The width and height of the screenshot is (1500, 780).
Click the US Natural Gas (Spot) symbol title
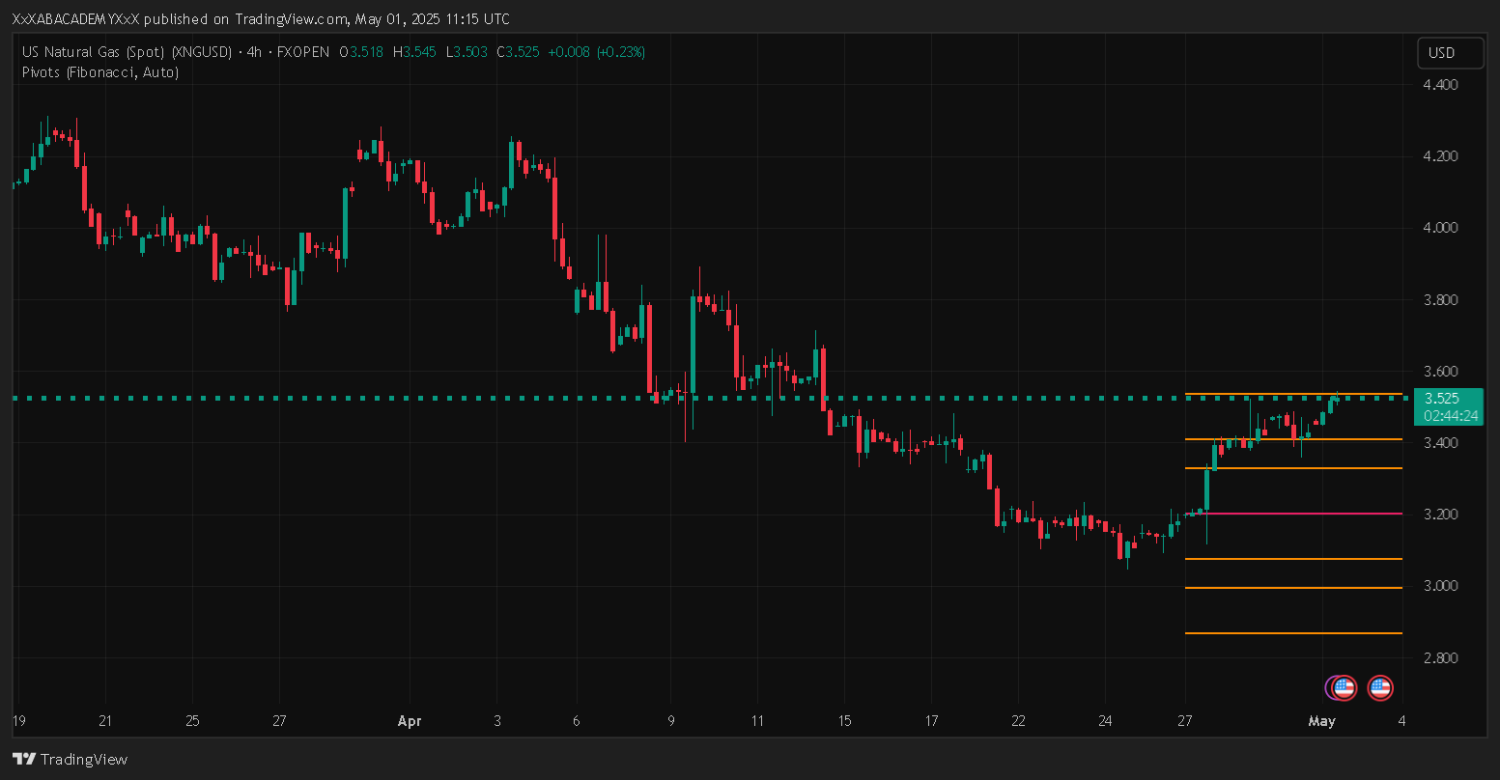pos(127,52)
